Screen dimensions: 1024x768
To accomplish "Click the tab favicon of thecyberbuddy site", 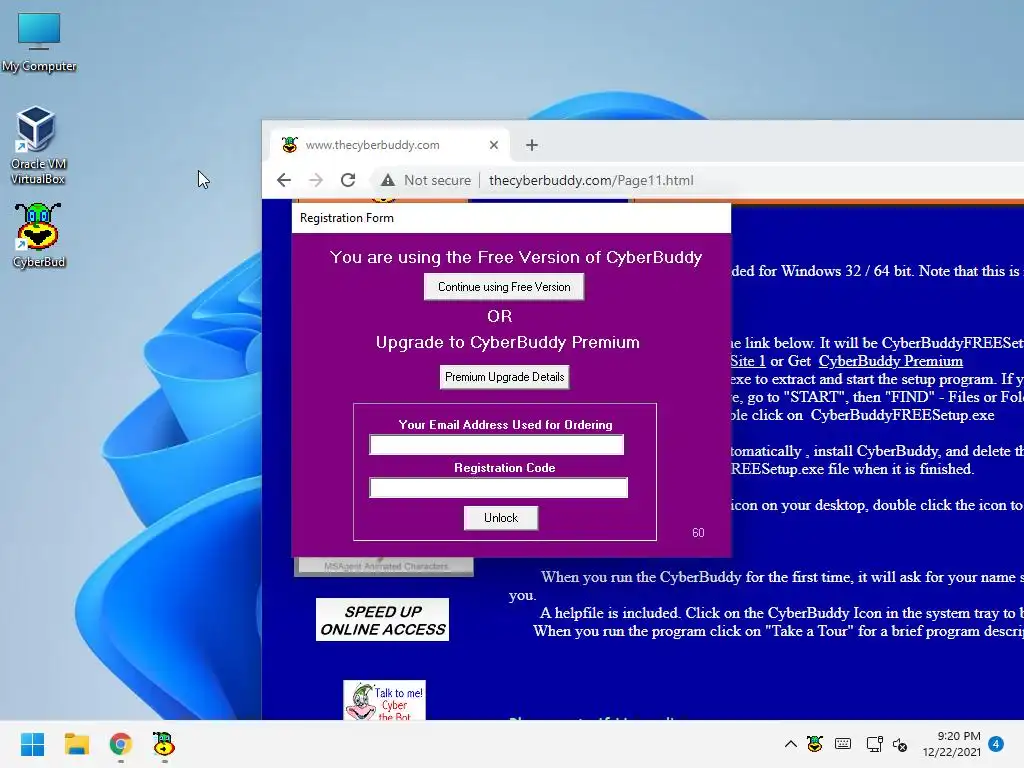I will pyautogui.click(x=290, y=144).
